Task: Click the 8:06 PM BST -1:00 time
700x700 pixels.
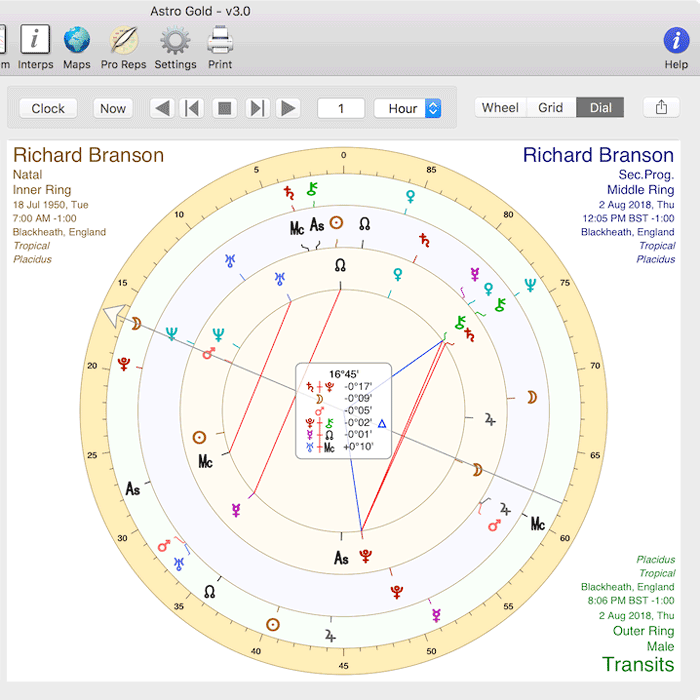Action: click(631, 600)
